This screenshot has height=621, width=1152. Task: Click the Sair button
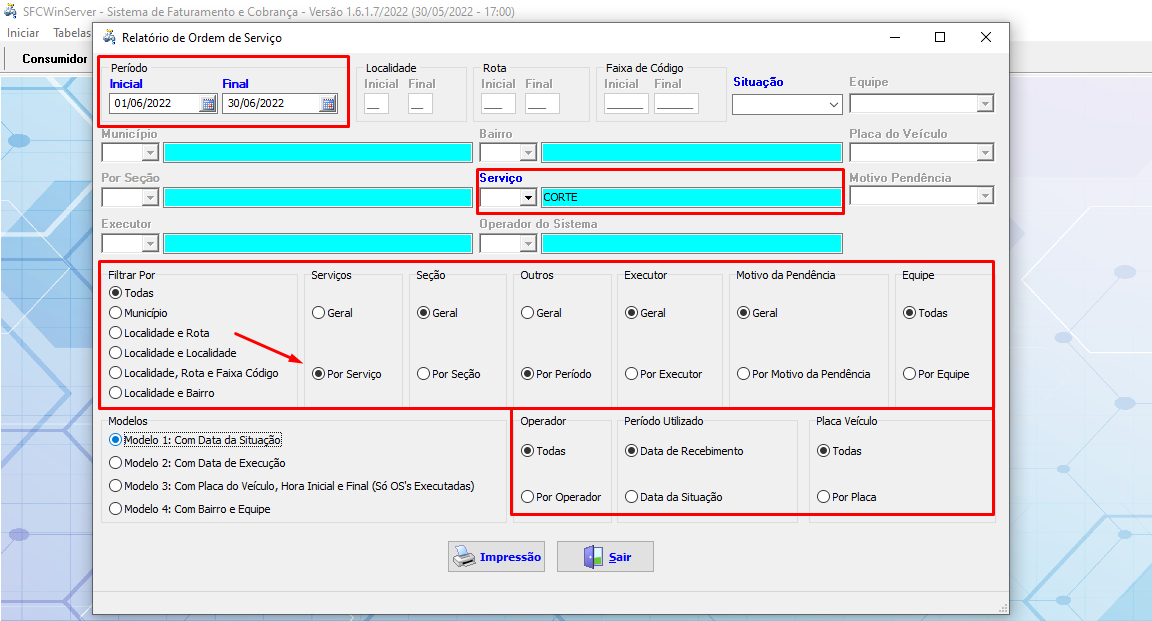click(x=605, y=557)
